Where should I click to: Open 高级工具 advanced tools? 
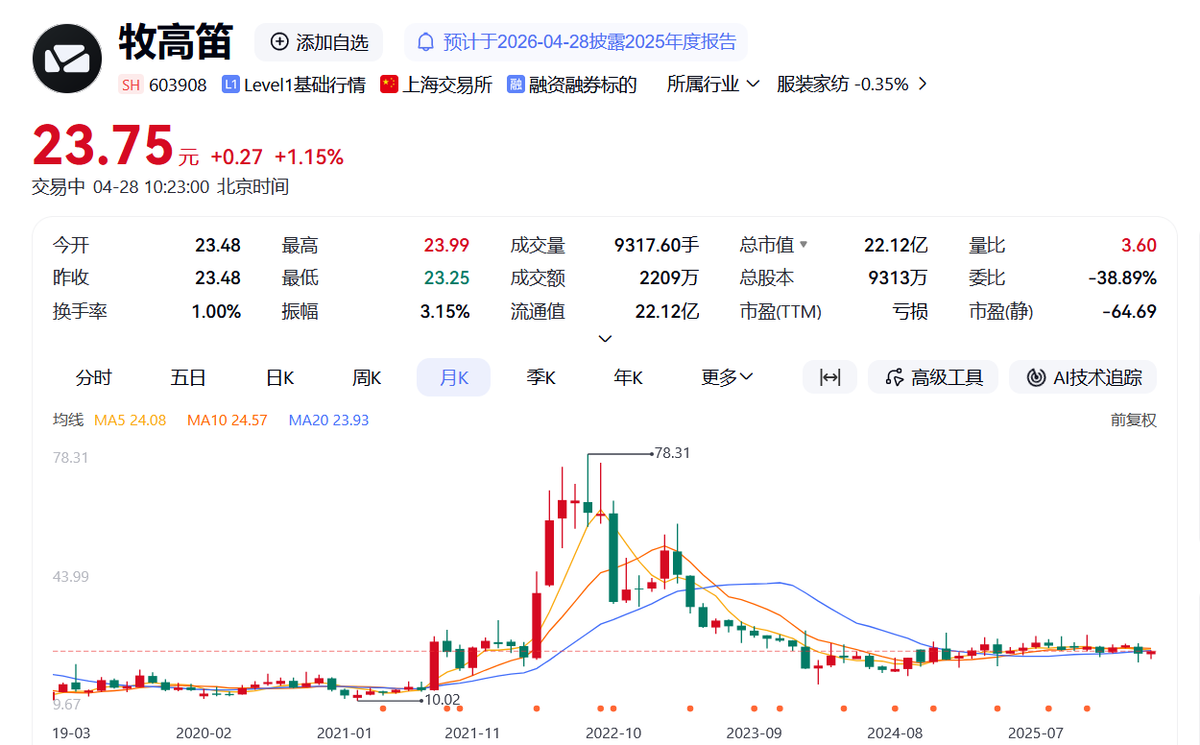coord(933,377)
